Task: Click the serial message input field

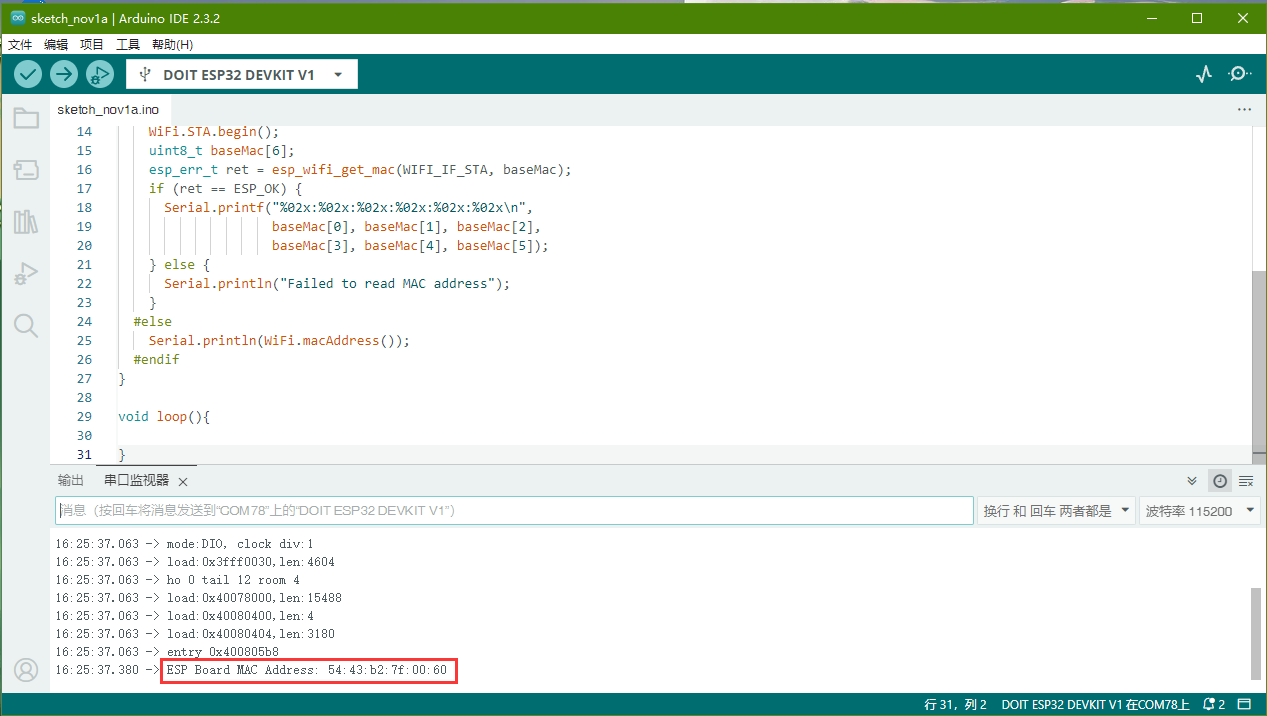Action: [514, 511]
